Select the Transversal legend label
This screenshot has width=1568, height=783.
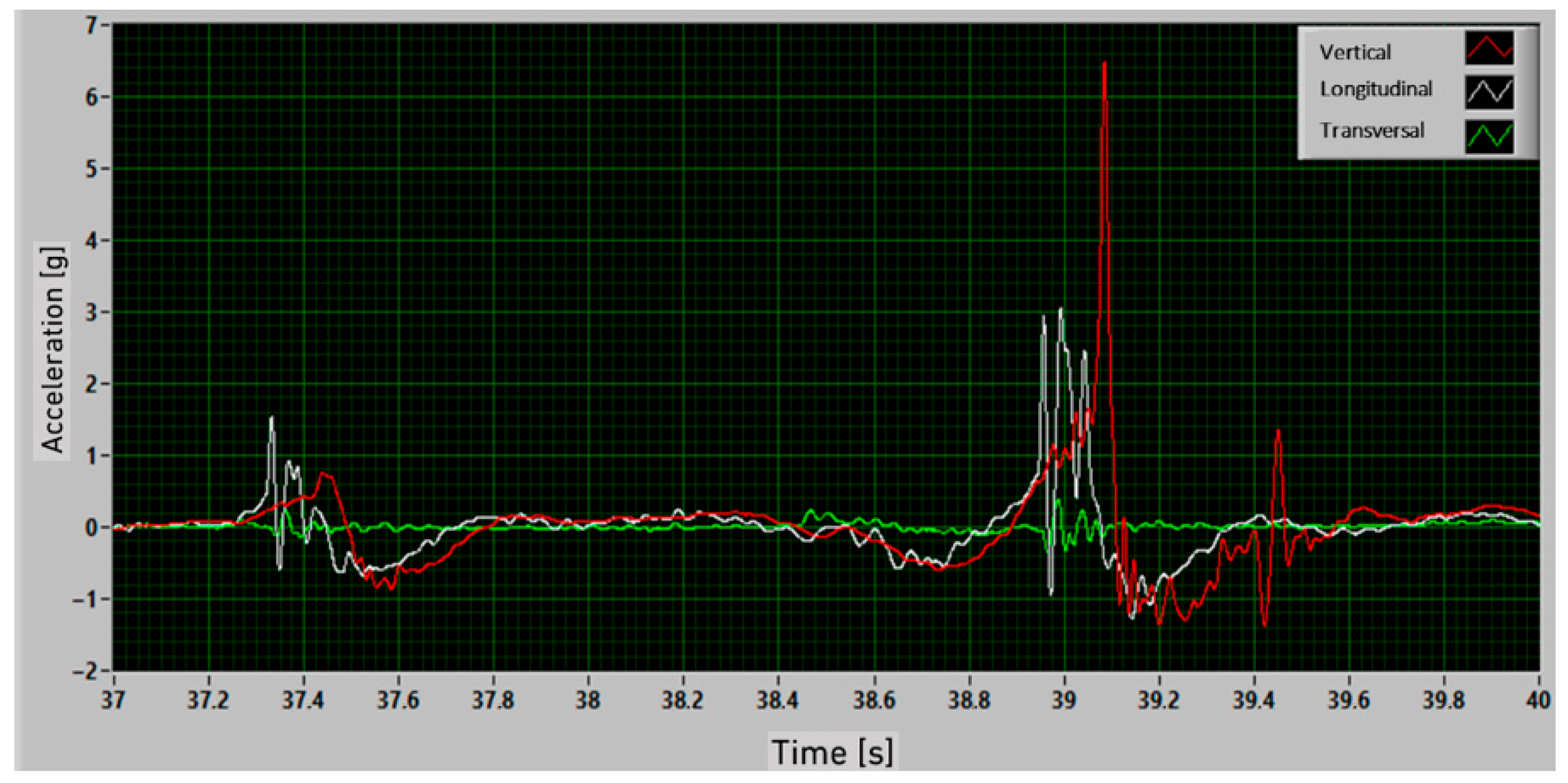[1372, 131]
